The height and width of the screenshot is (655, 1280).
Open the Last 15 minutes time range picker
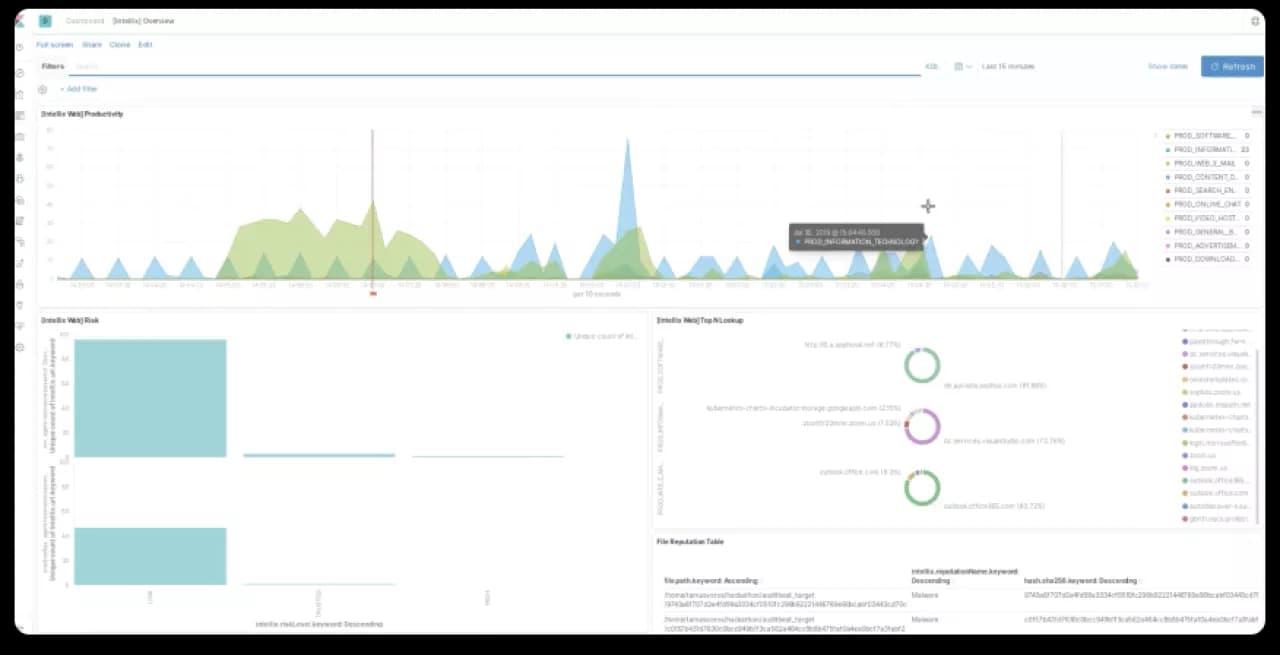(x=1008, y=66)
